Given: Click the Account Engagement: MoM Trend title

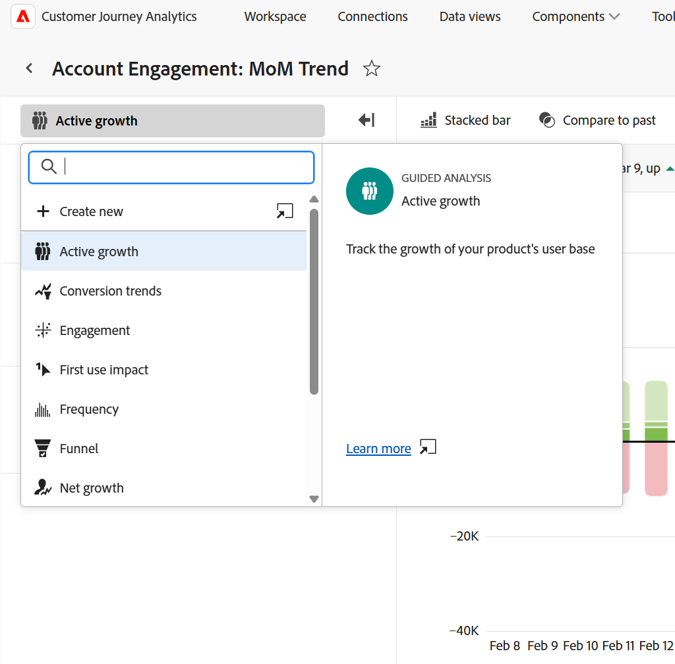Looking at the screenshot, I should pyautogui.click(x=200, y=69).
